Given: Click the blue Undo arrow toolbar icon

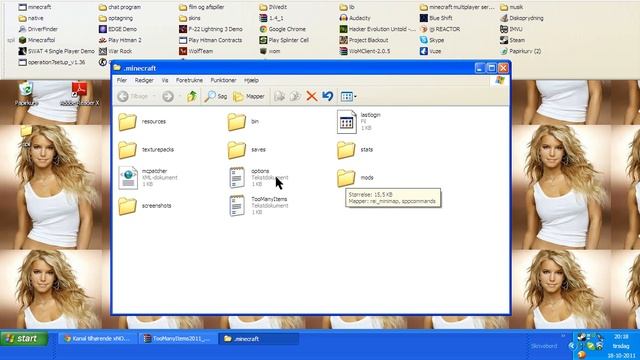Looking at the screenshot, I should 327,96.
